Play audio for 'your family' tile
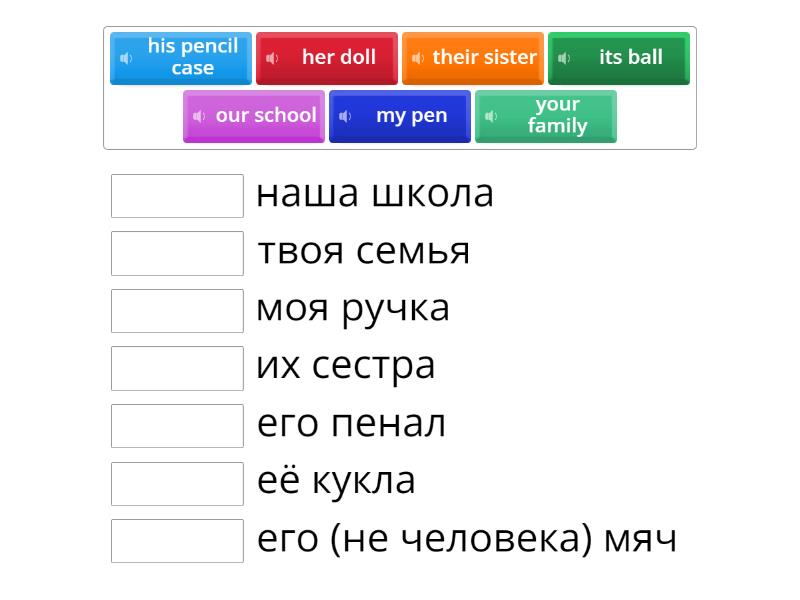The height and width of the screenshot is (600, 800). [x=491, y=116]
